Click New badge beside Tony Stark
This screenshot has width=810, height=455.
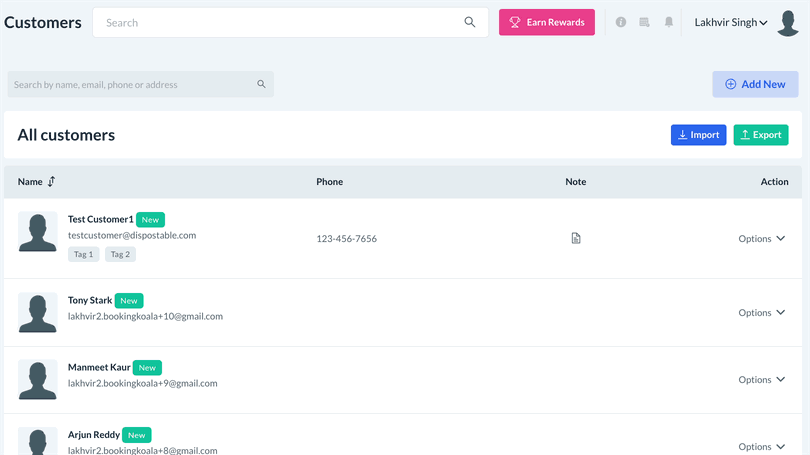(129, 301)
